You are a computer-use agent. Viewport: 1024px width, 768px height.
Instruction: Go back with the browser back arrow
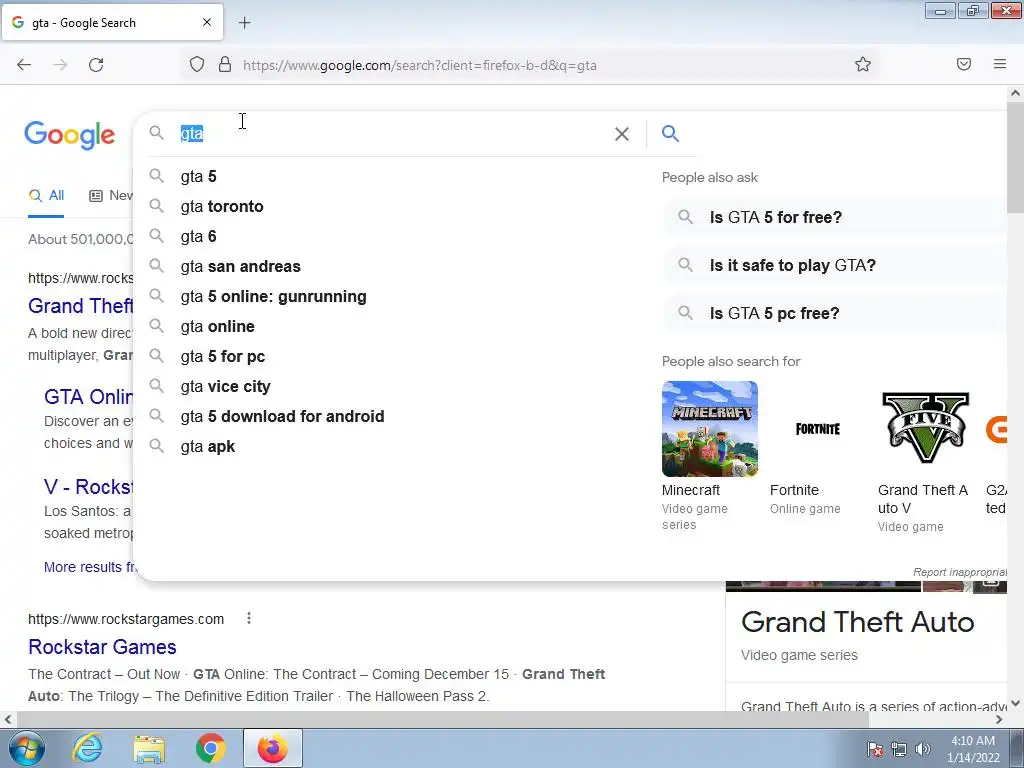pos(24,65)
